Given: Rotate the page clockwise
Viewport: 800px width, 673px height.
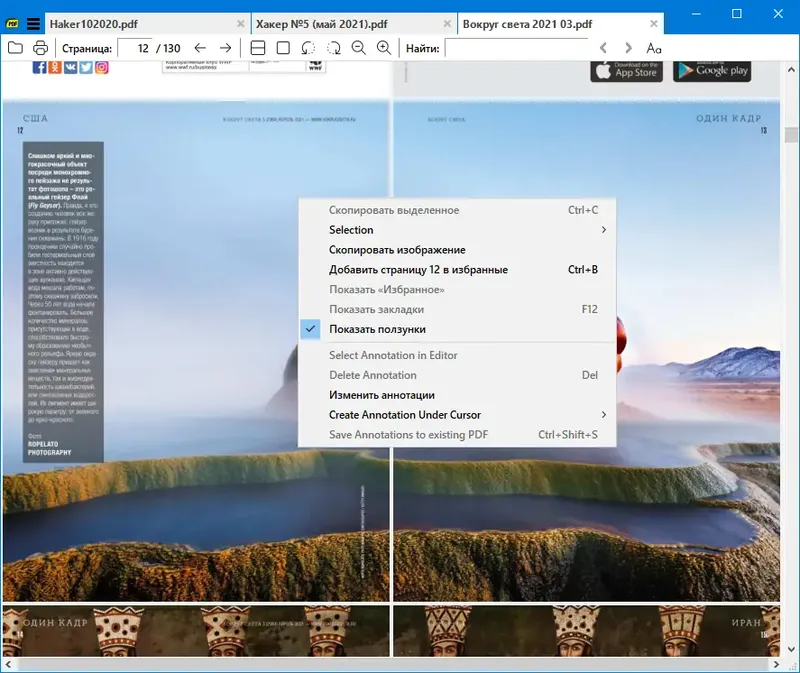Looking at the screenshot, I should 334,48.
